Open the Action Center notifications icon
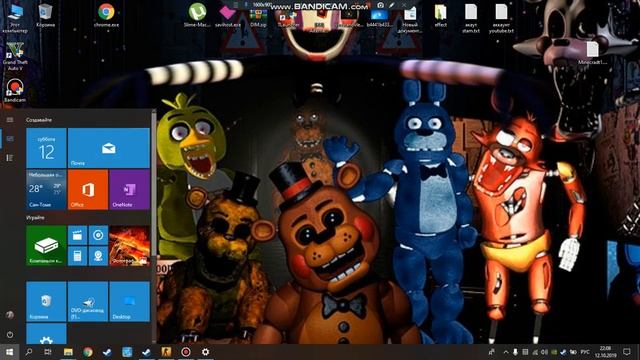The height and width of the screenshot is (360, 640). tap(627, 352)
